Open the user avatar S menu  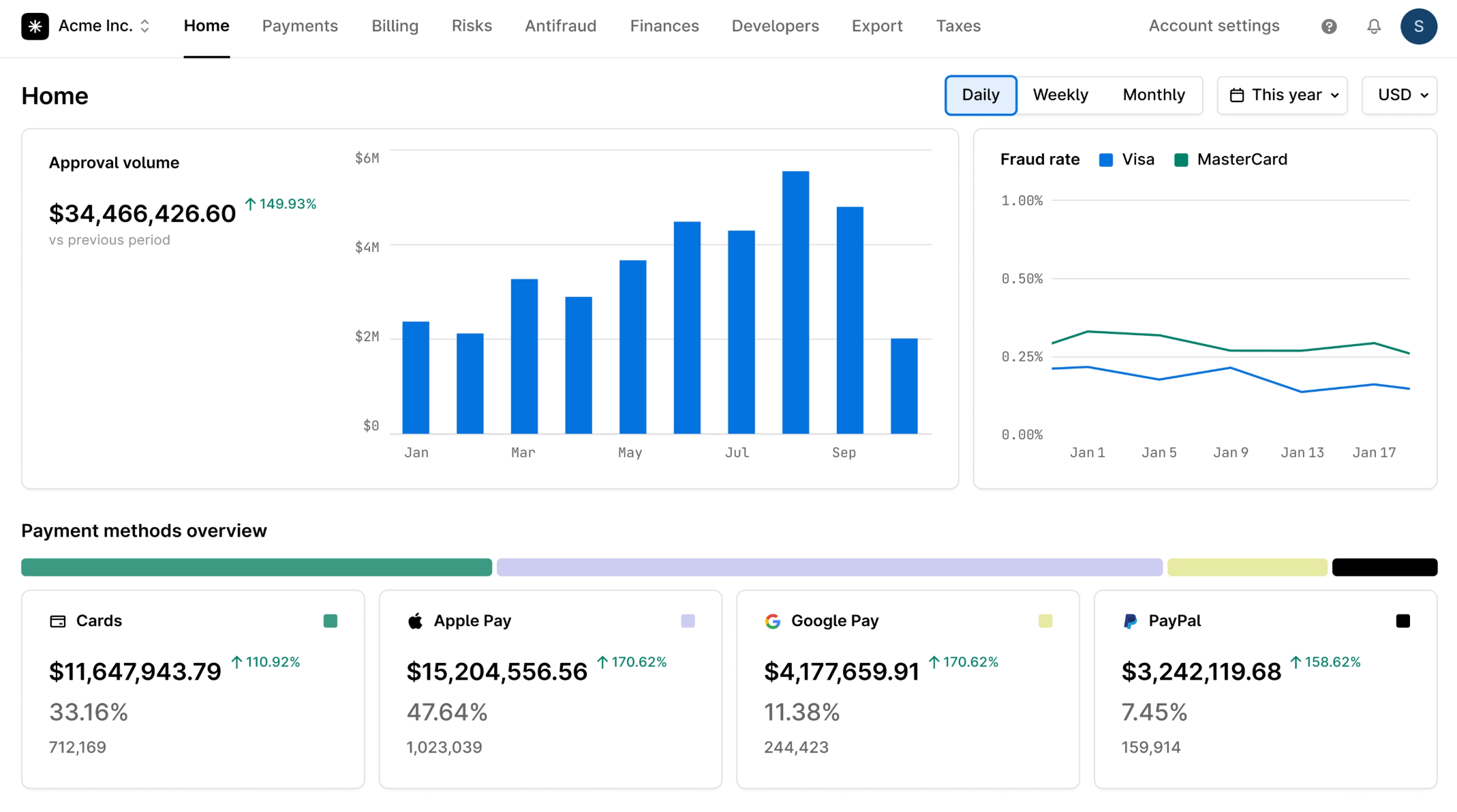1419,27
